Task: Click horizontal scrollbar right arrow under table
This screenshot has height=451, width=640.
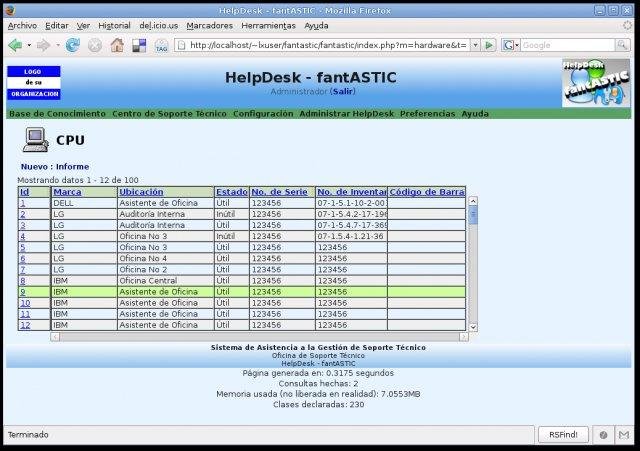Action: click(x=464, y=337)
